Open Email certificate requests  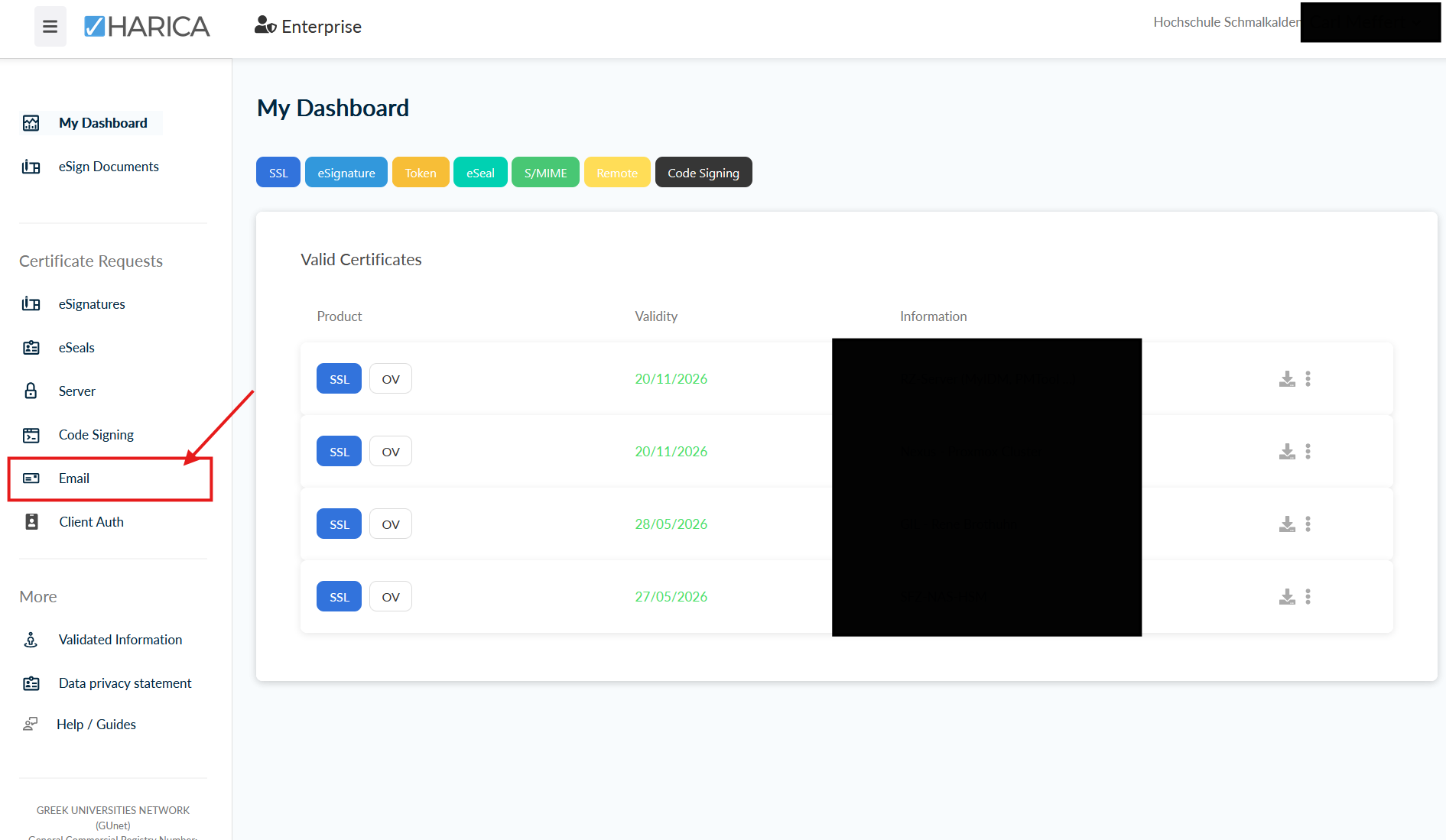coord(74,478)
